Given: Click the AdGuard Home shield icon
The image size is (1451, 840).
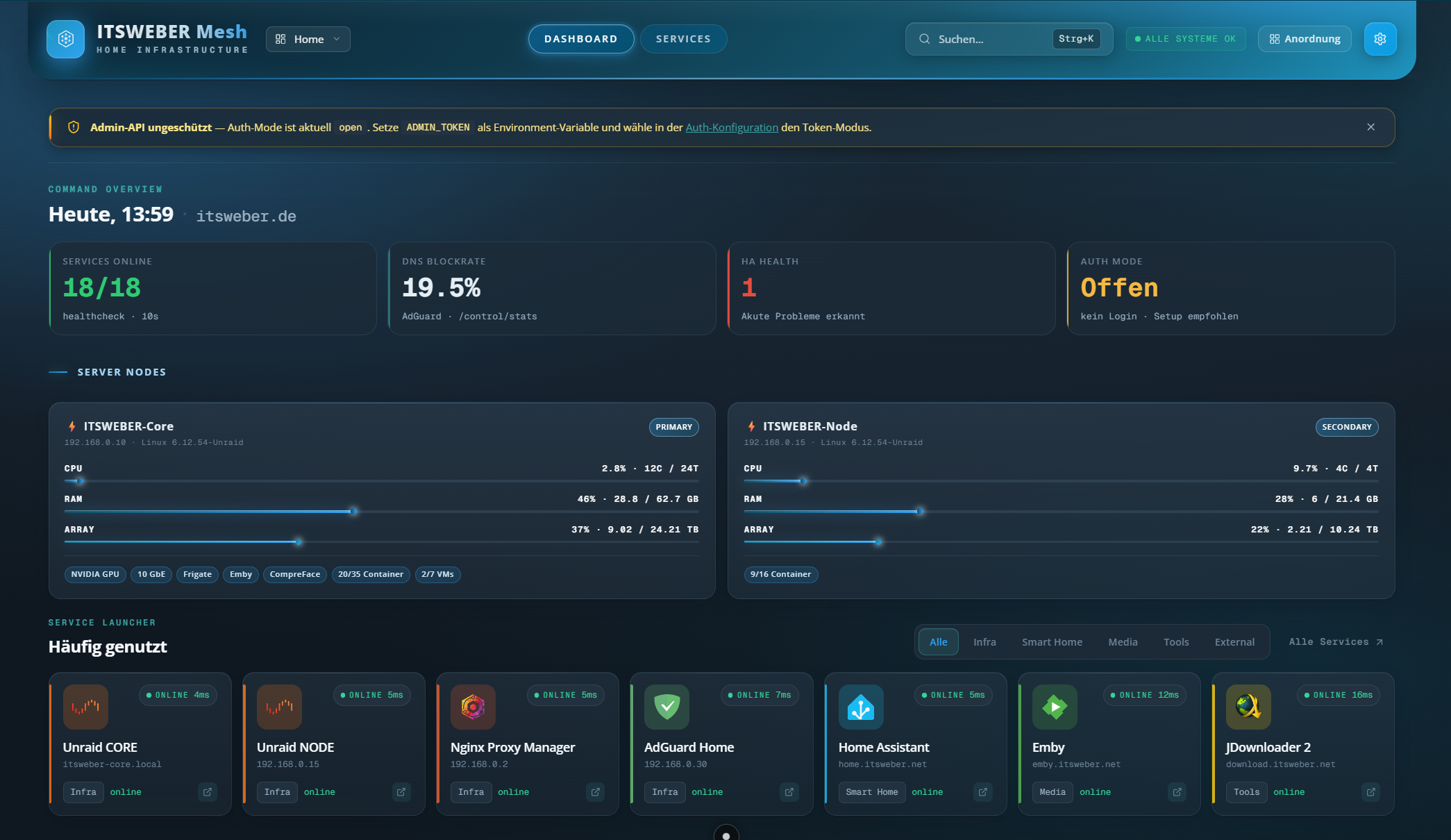Looking at the screenshot, I should click(x=666, y=707).
